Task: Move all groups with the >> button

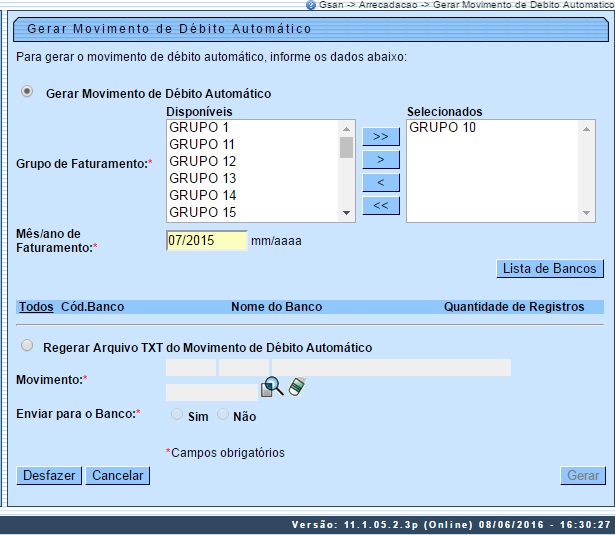Action: [380, 136]
